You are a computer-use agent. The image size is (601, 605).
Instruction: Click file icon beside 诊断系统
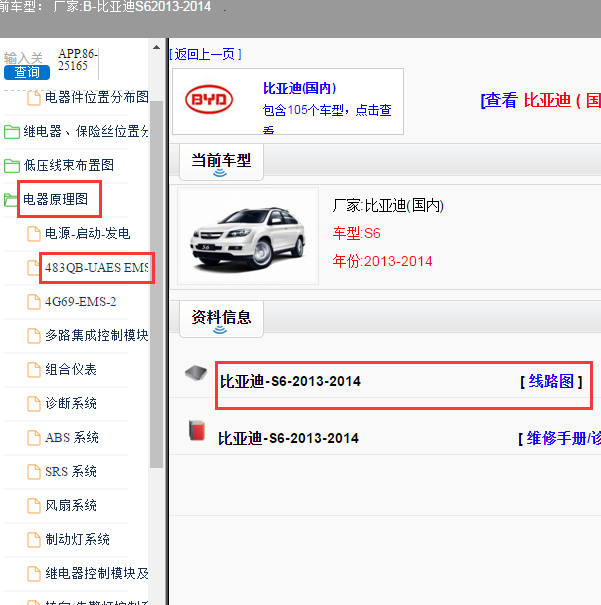pos(34,404)
